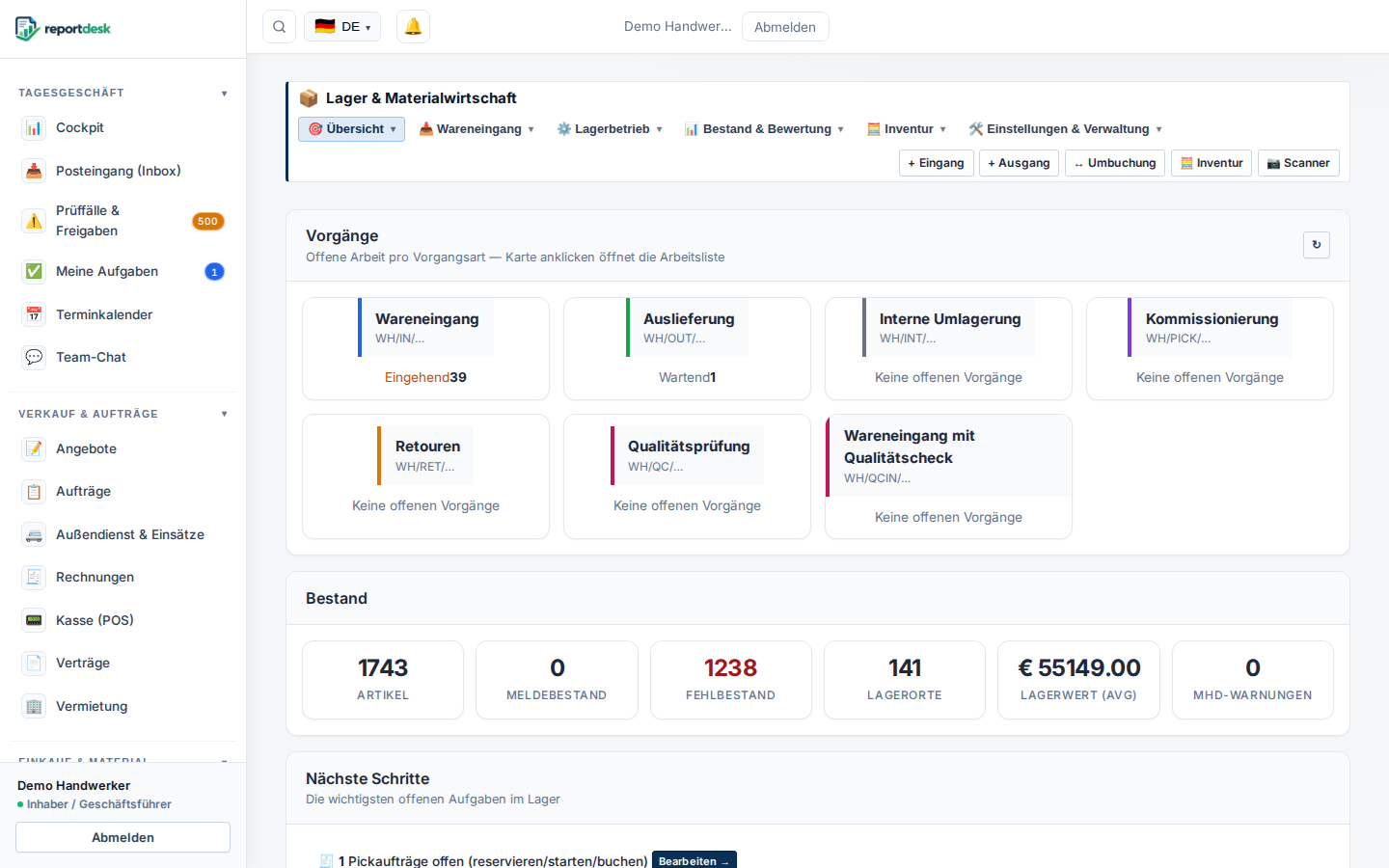The image size is (1389, 868).
Task: Open the search magnifier icon
Action: coord(279,27)
